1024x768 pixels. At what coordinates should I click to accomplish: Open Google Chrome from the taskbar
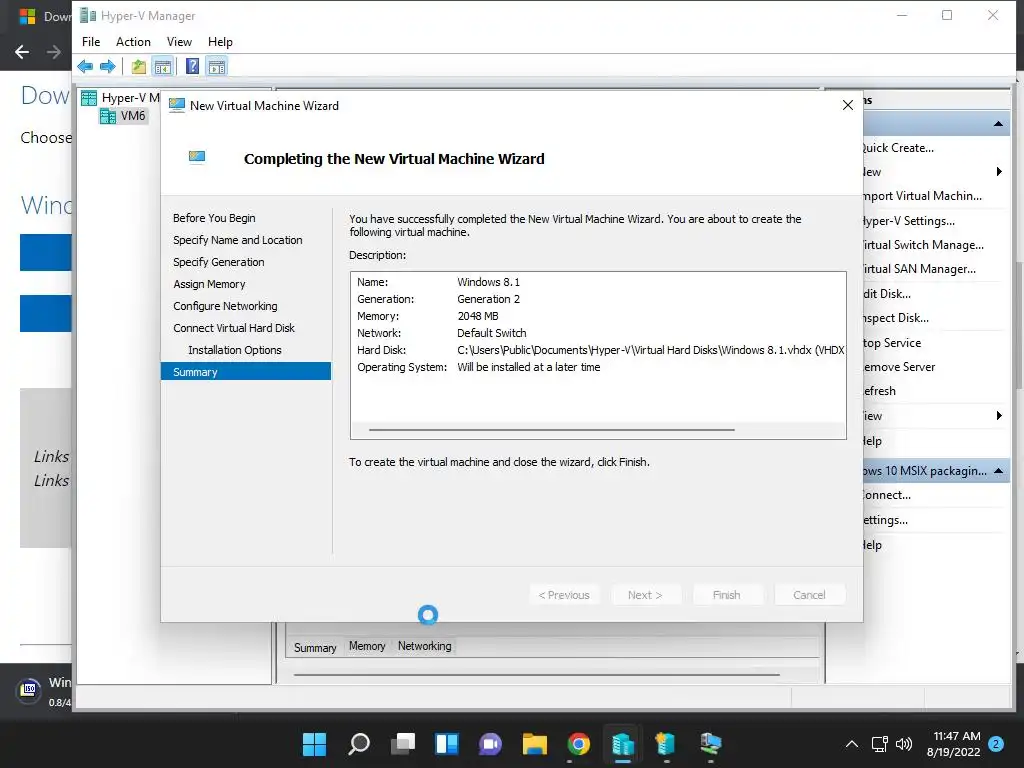579,743
